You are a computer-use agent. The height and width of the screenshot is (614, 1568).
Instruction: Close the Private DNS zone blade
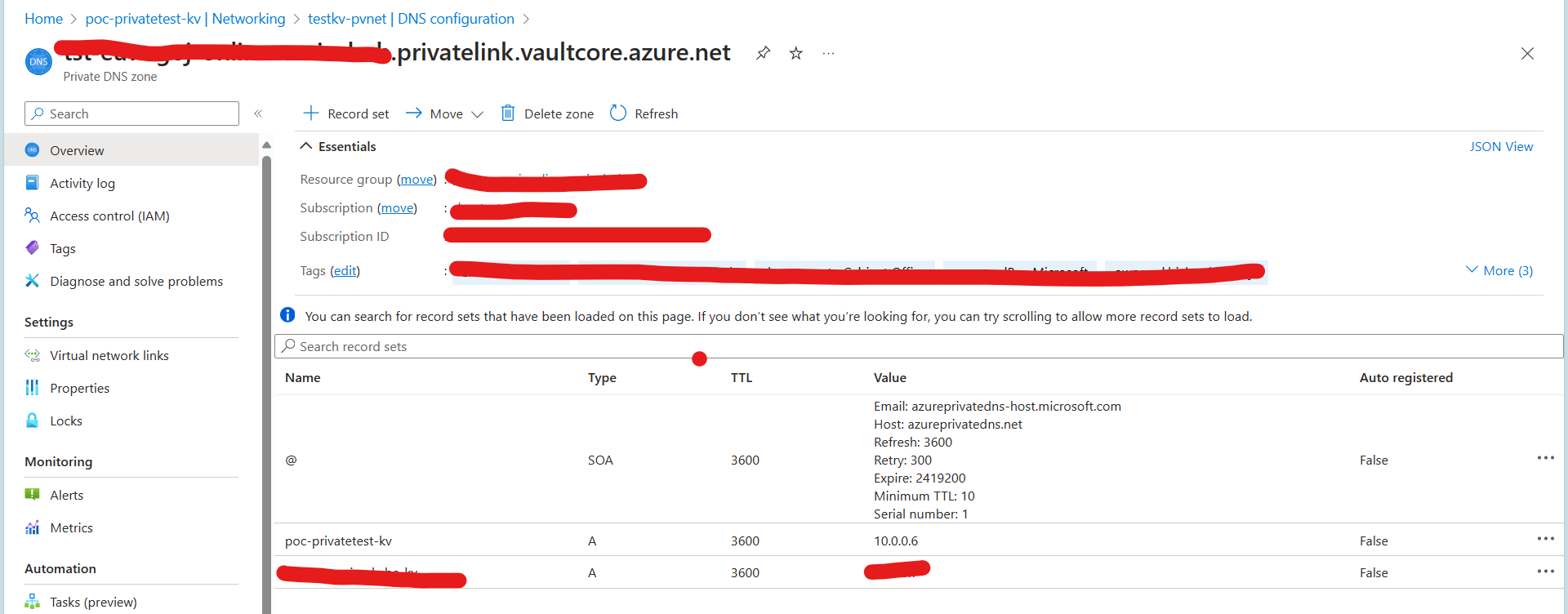tap(1527, 53)
